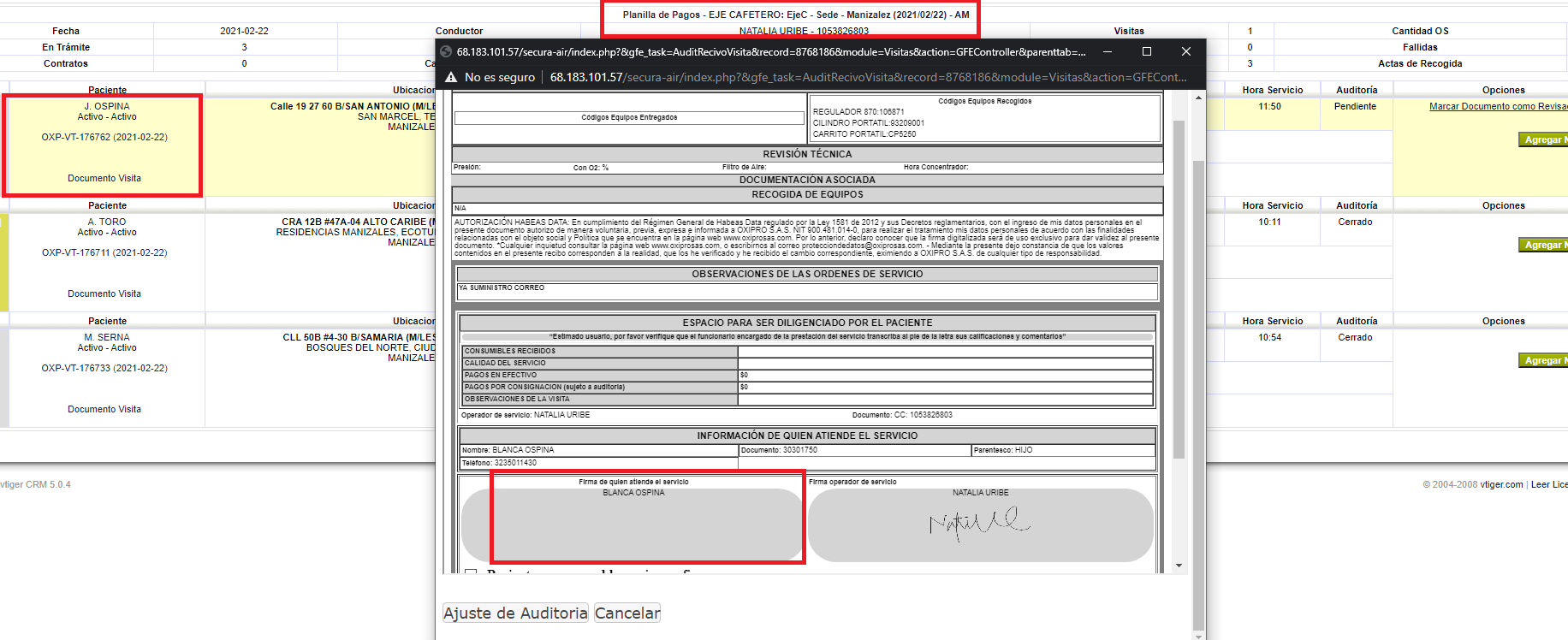Click 'Actas de Recogida' summary label
Image resolution: width=1568 pixels, height=640 pixels.
tap(1420, 63)
